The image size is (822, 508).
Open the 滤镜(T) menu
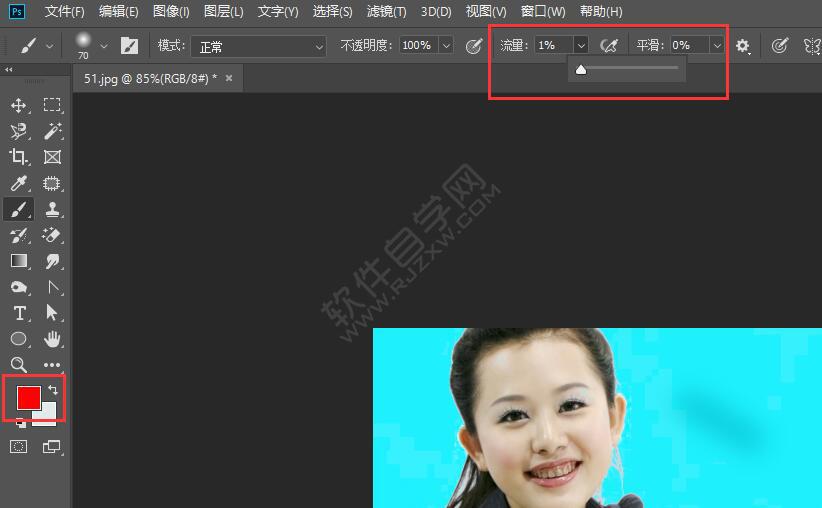coord(386,12)
